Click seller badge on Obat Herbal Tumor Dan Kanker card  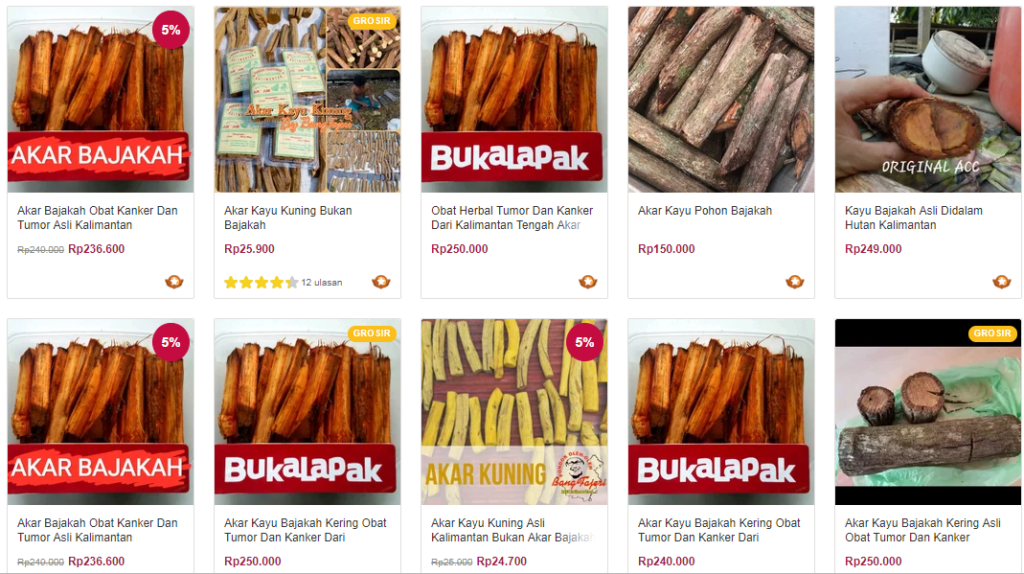pos(588,282)
